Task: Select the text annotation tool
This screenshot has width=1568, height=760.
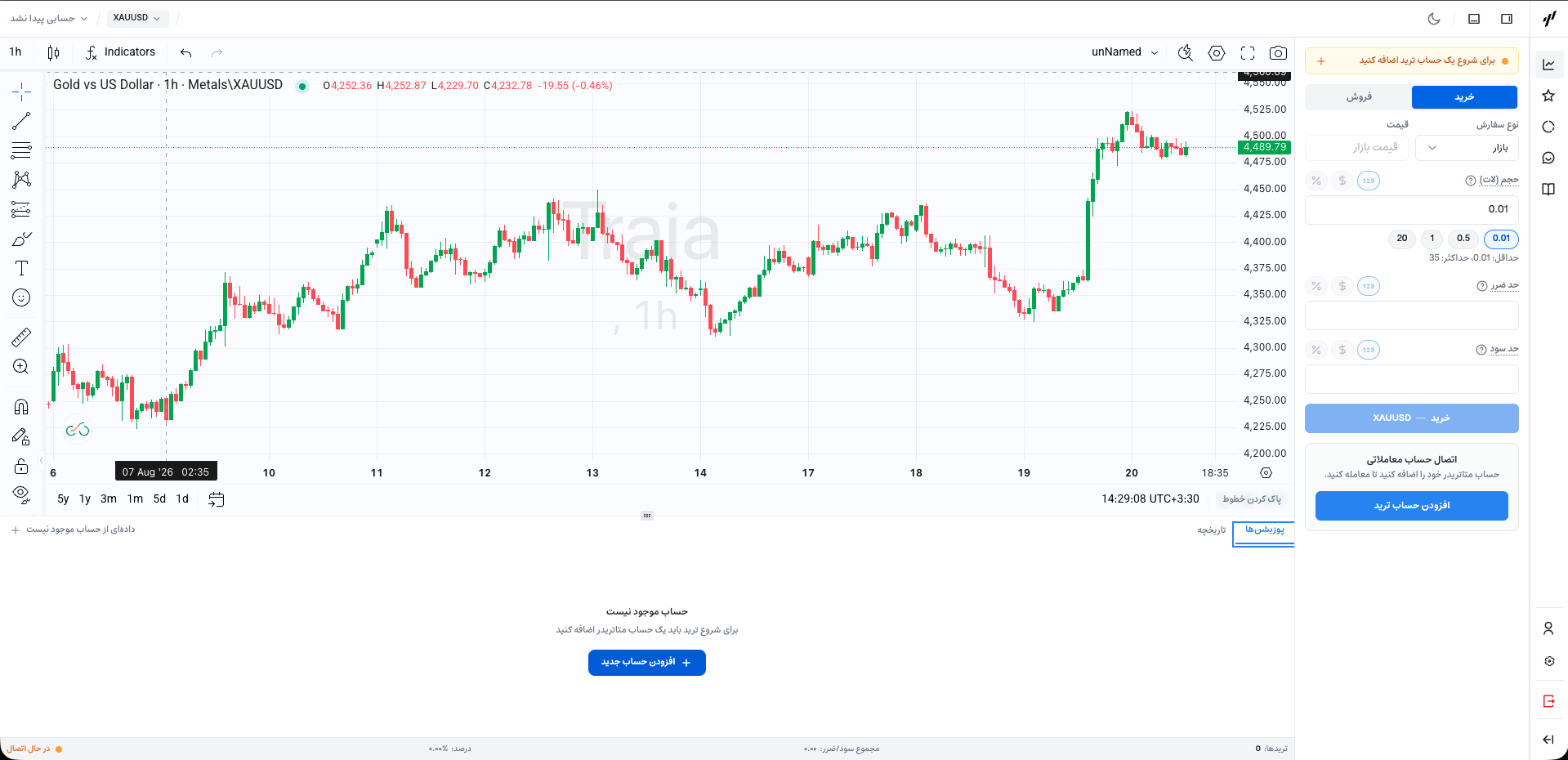Action: tap(21, 268)
